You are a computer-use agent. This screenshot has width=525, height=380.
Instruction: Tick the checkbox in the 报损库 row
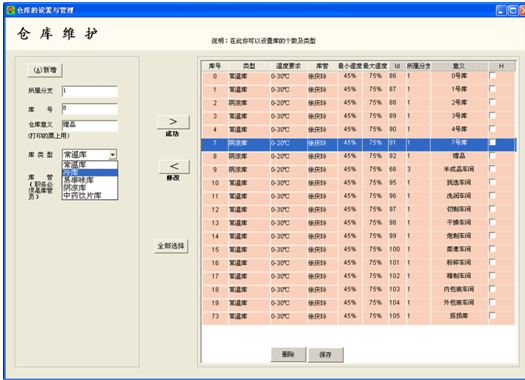pyautogui.click(x=492, y=315)
